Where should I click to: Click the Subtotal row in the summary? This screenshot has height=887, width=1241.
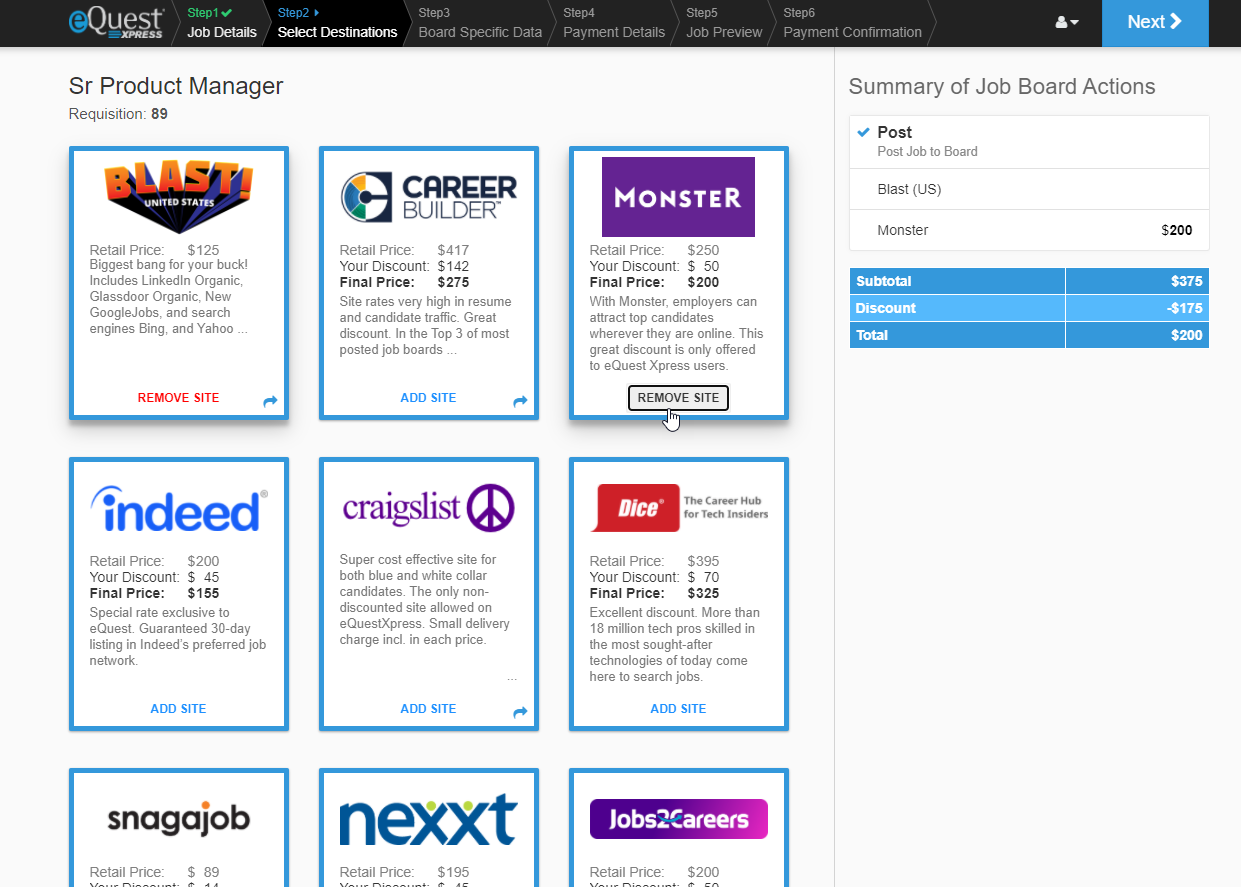[1029, 281]
